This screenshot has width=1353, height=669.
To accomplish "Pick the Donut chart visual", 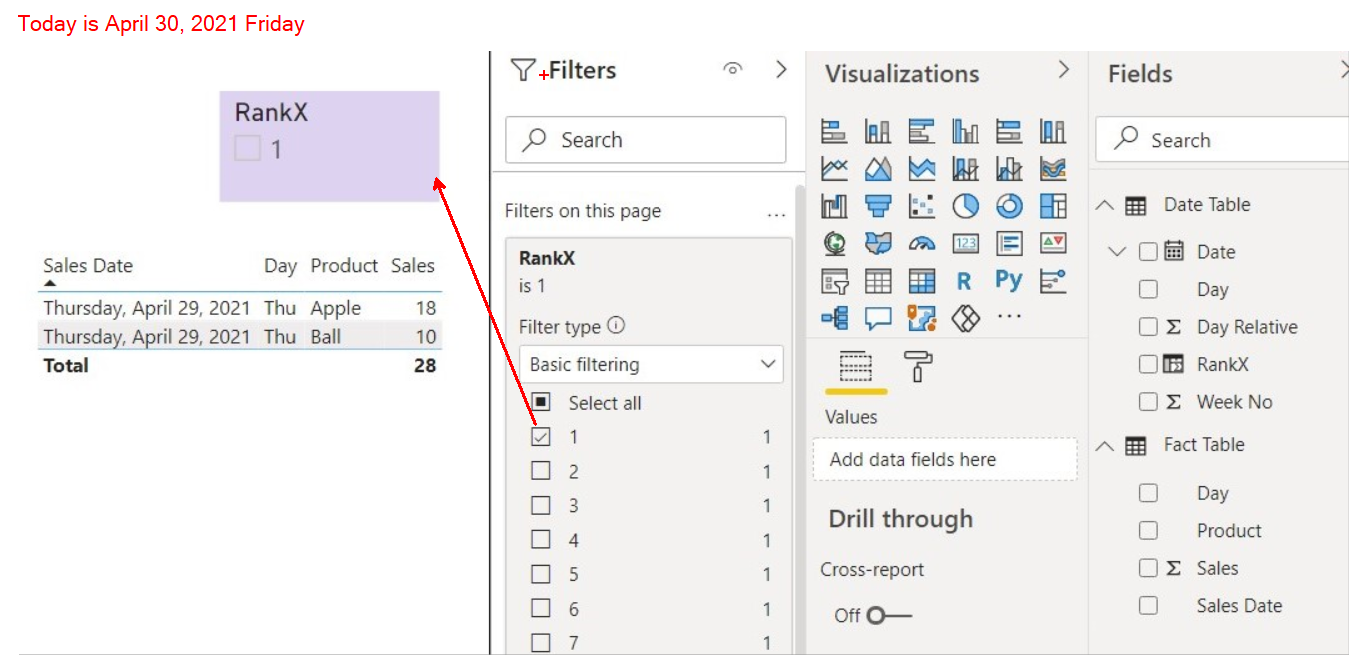I will coord(1009,206).
